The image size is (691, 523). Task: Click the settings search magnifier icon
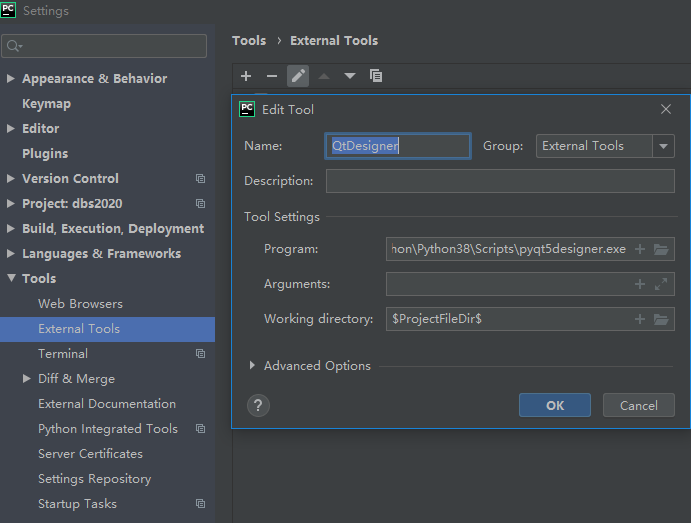pos(14,46)
